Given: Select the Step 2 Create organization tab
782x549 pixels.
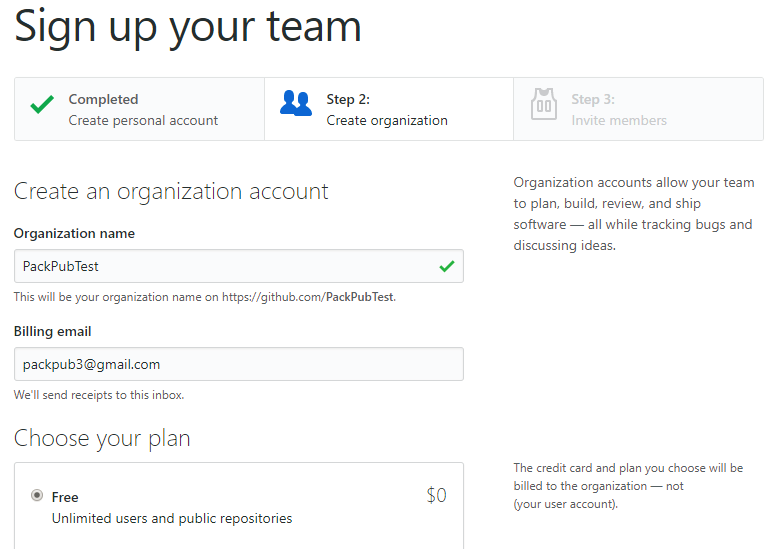Looking at the screenshot, I should pos(389,109).
